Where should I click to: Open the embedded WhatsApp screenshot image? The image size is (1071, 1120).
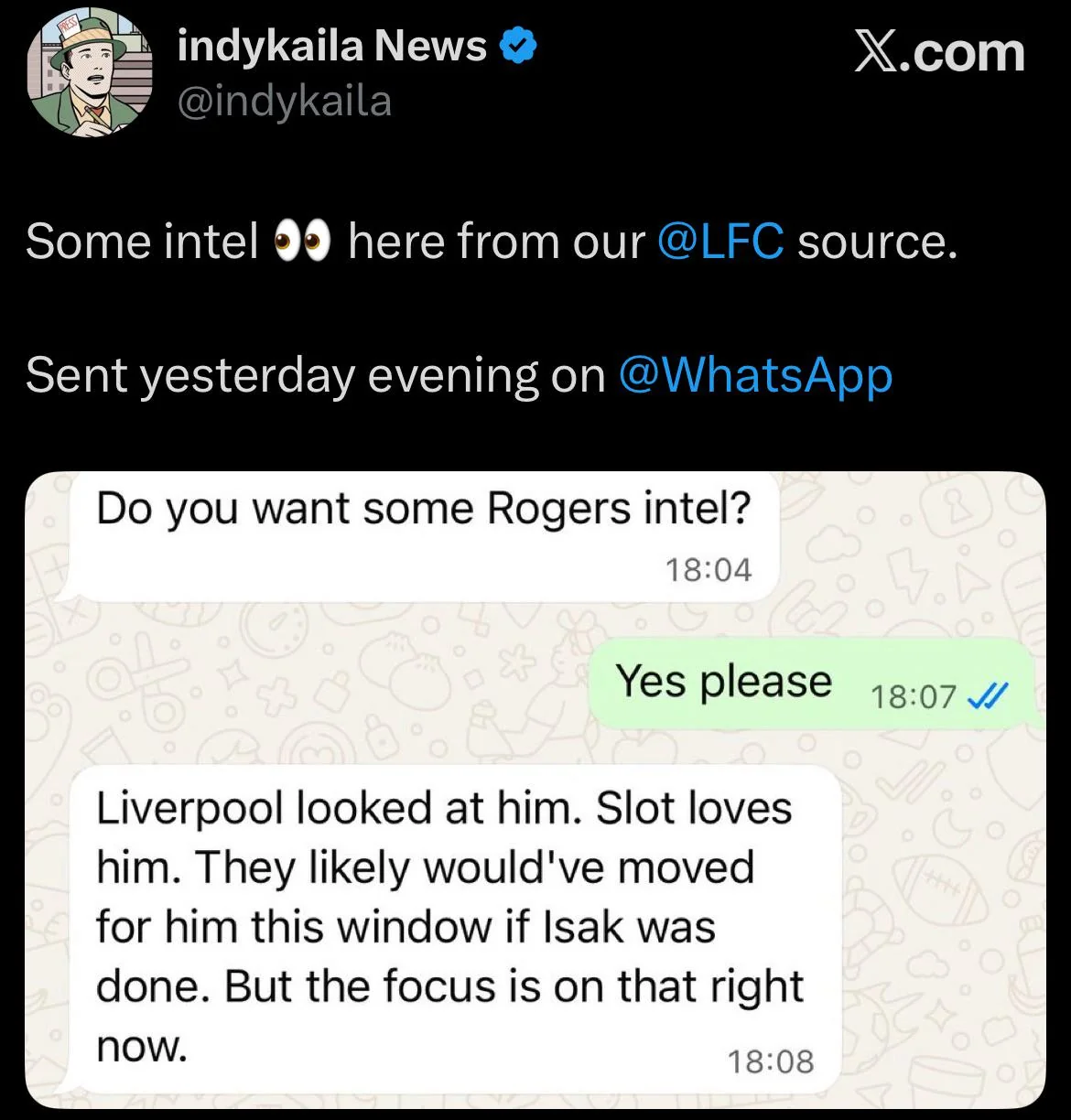pos(535,792)
